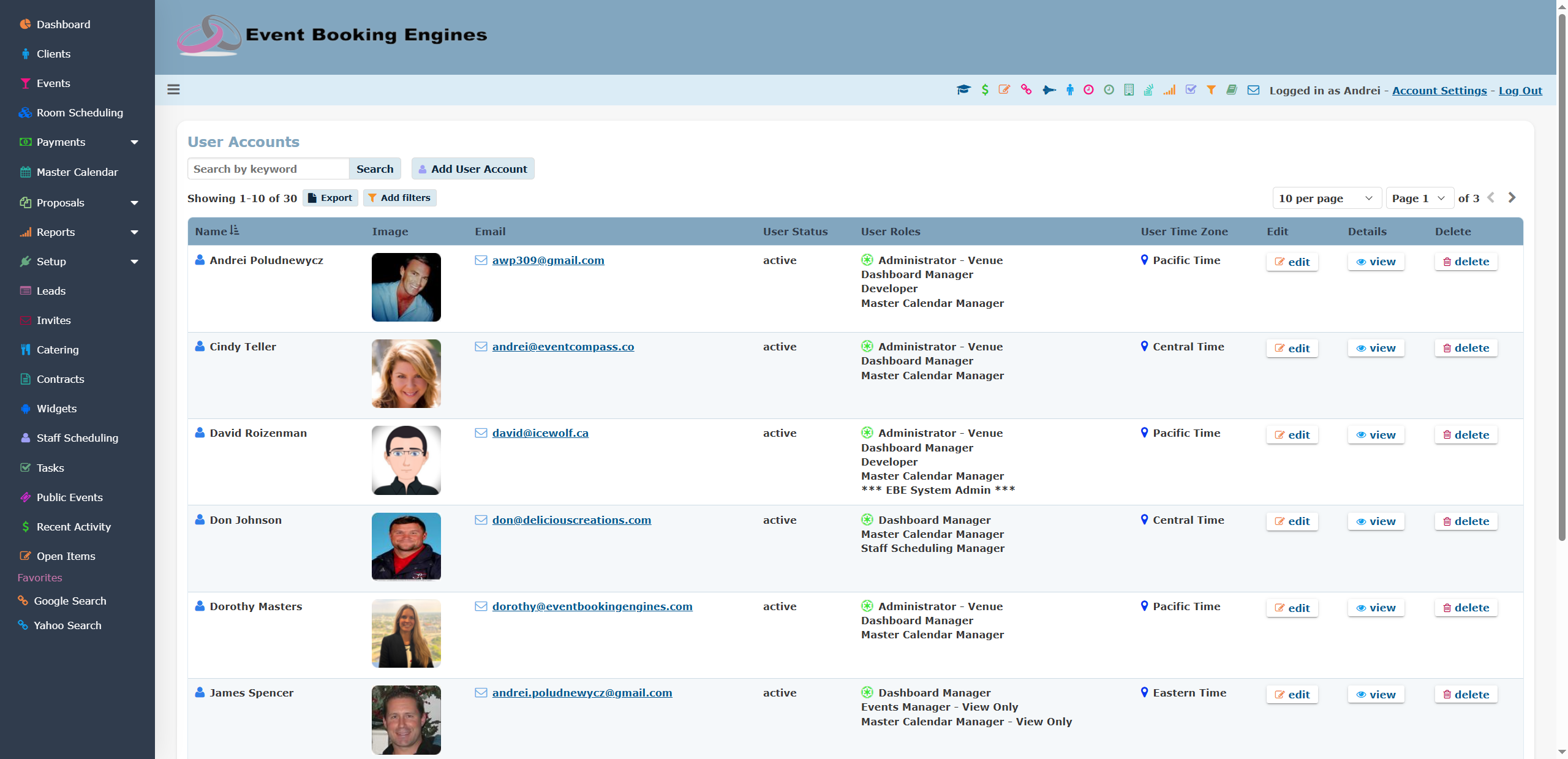1568x759 pixels.
Task: Click the green dollar sign payments icon
Action: [x=985, y=90]
